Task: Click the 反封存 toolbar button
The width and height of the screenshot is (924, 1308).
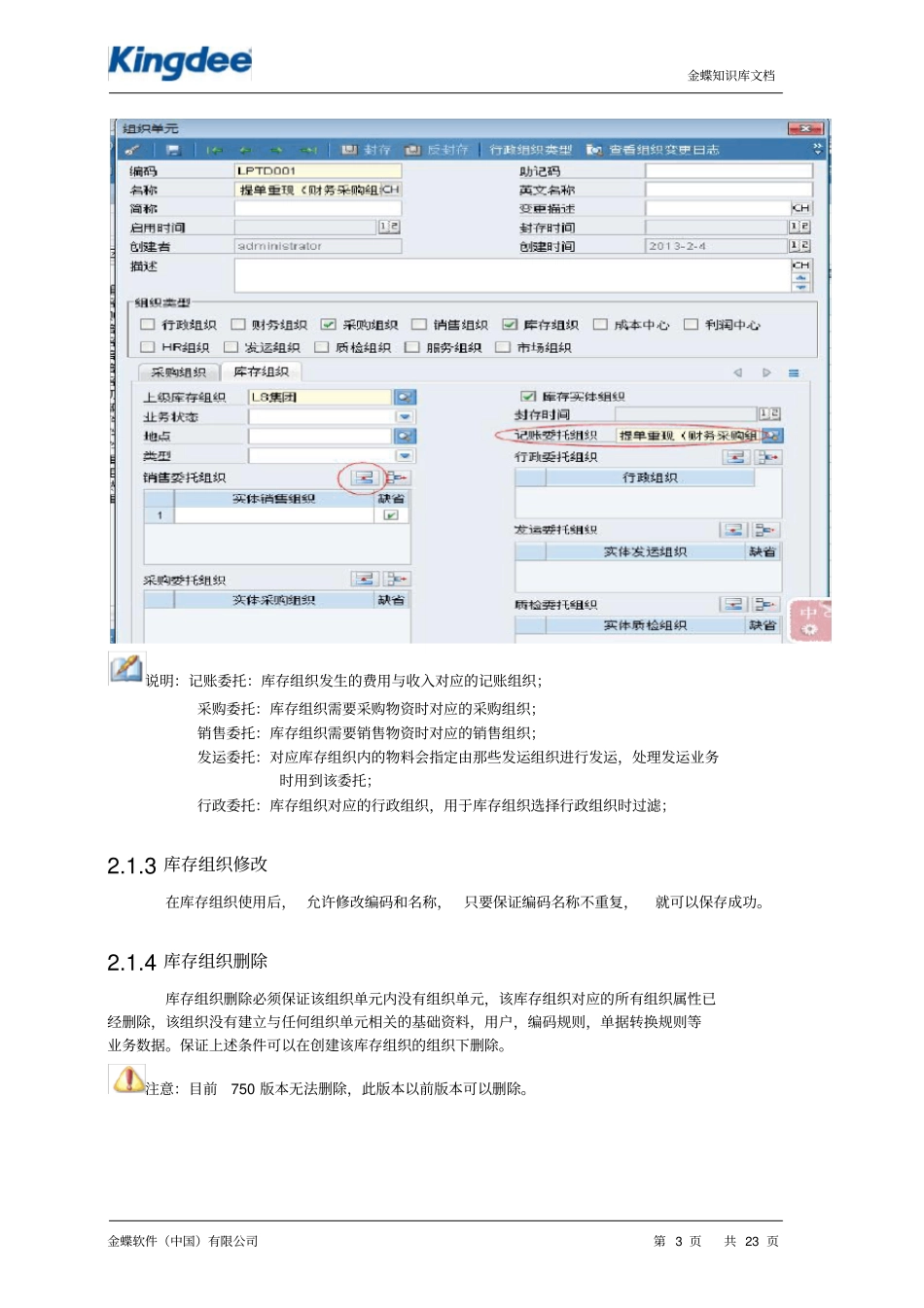Action: click(437, 150)
